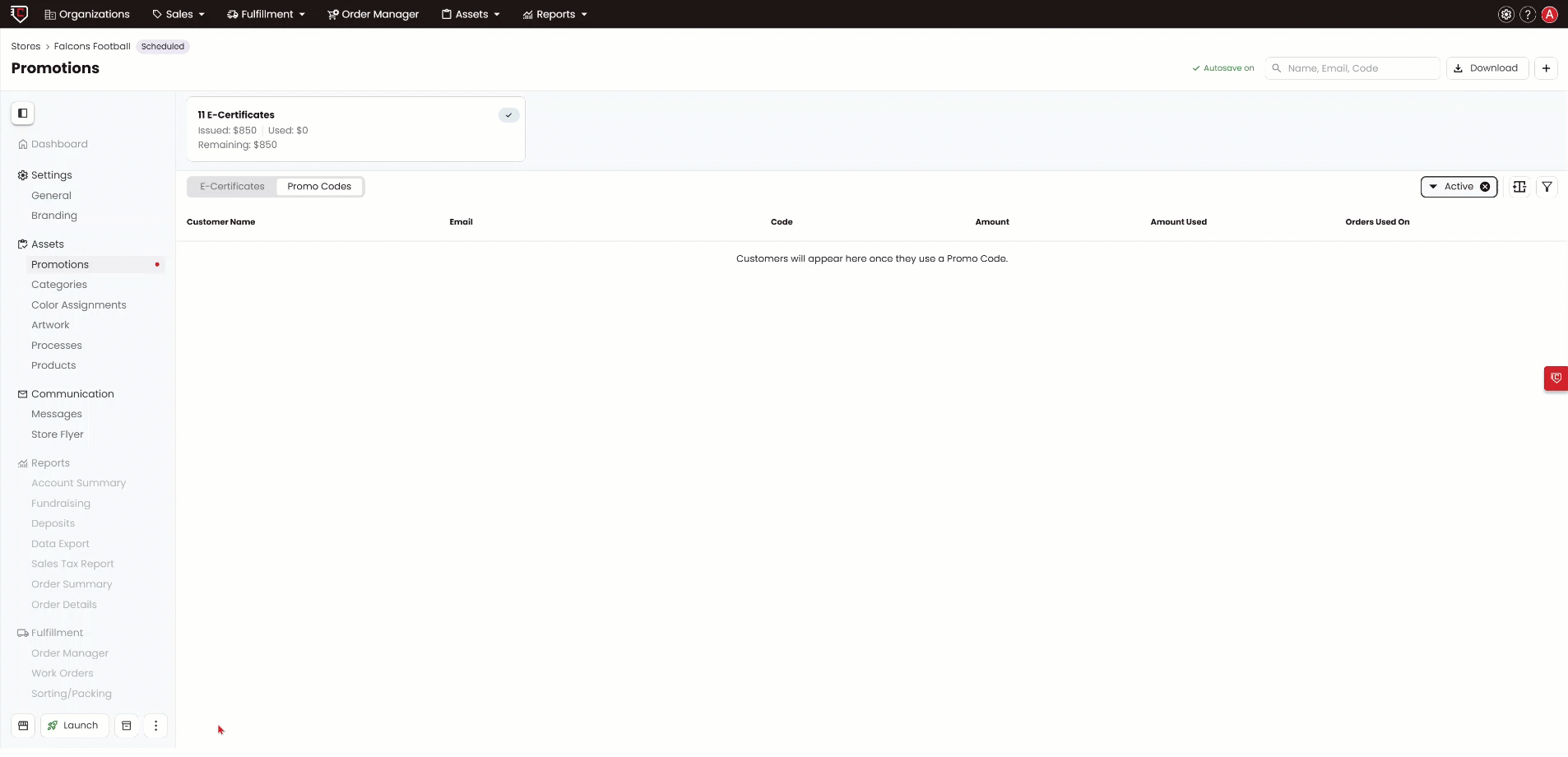This screenshot has height=757, width=1568.
Task: Go to Organizations in top navigation
Action: [87, 14]
